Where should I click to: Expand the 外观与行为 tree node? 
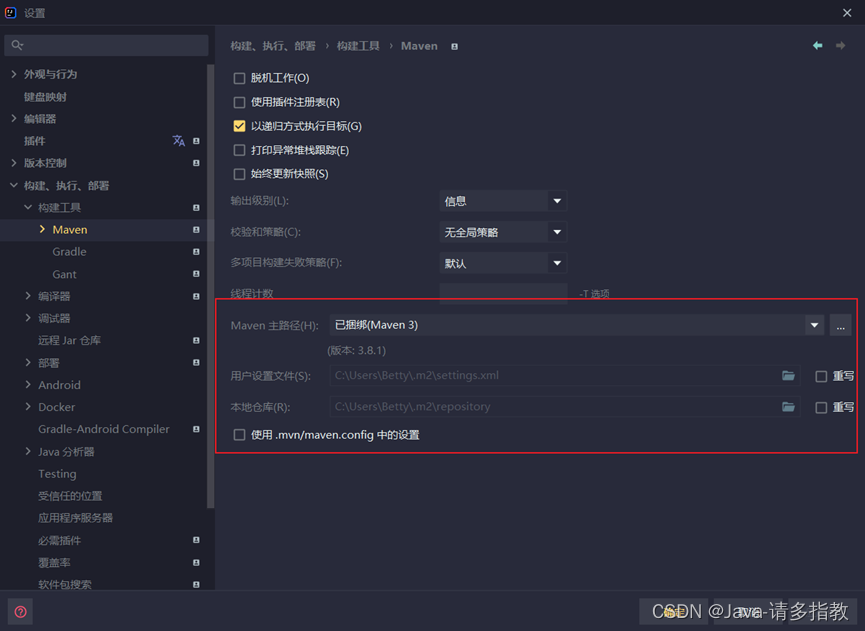point(14,74)
